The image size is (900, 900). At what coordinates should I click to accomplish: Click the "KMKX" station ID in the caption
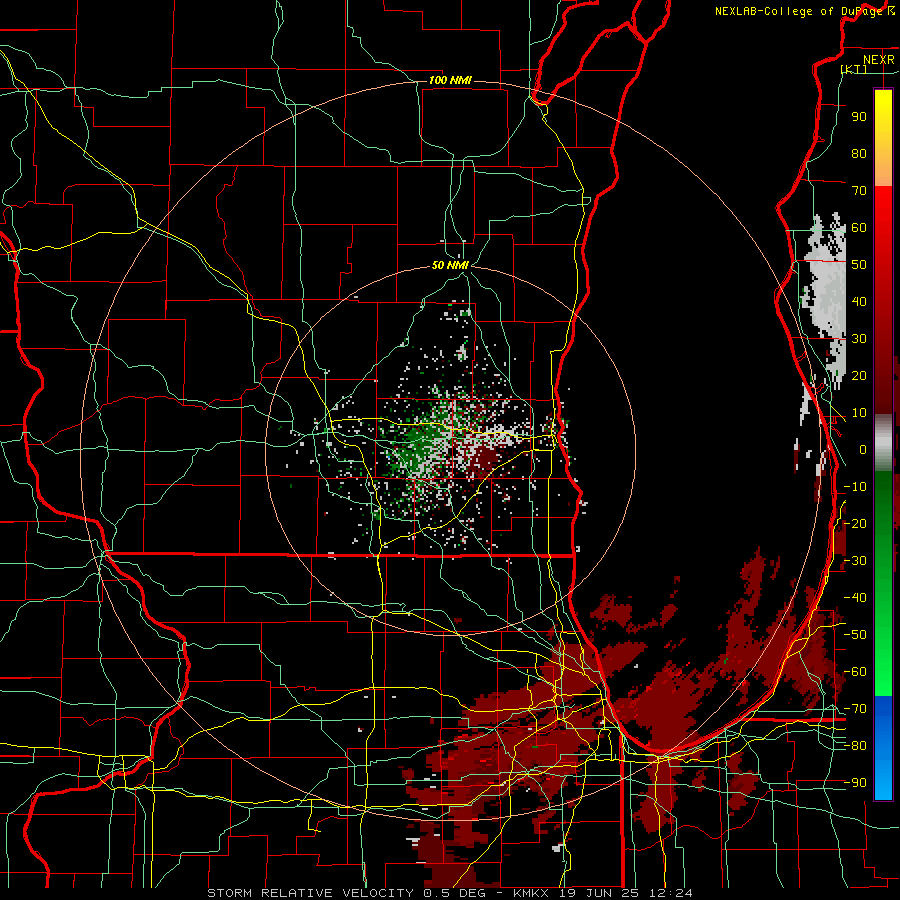coord(534,893)
